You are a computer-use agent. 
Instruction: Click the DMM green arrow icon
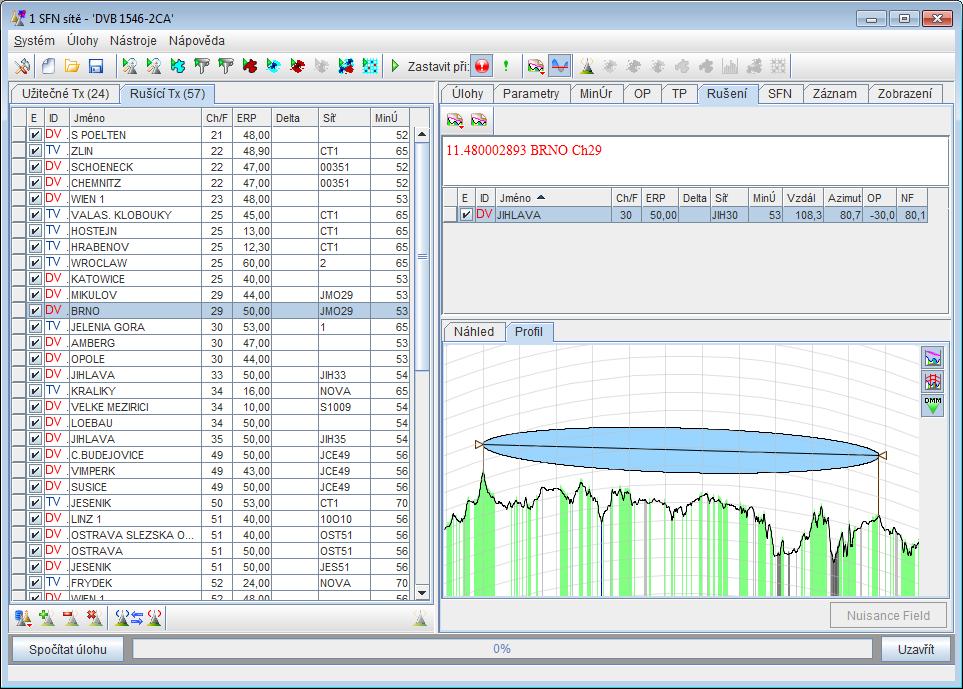click(x=932, y=405)
